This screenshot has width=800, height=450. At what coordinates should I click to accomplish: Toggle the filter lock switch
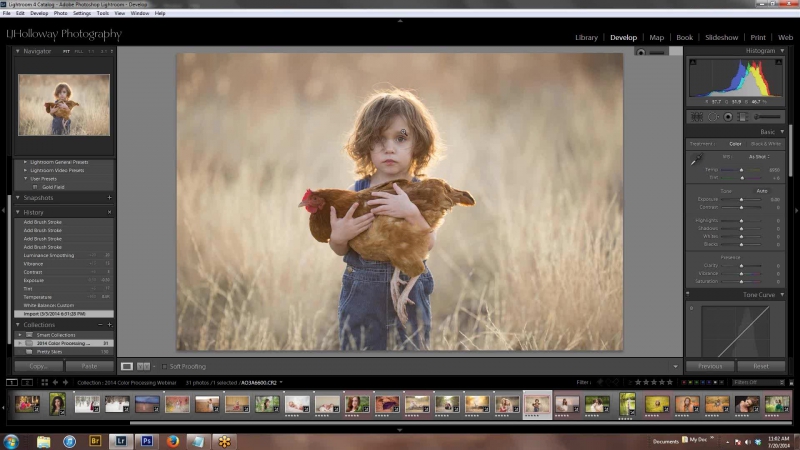click(x=791, y=382)
